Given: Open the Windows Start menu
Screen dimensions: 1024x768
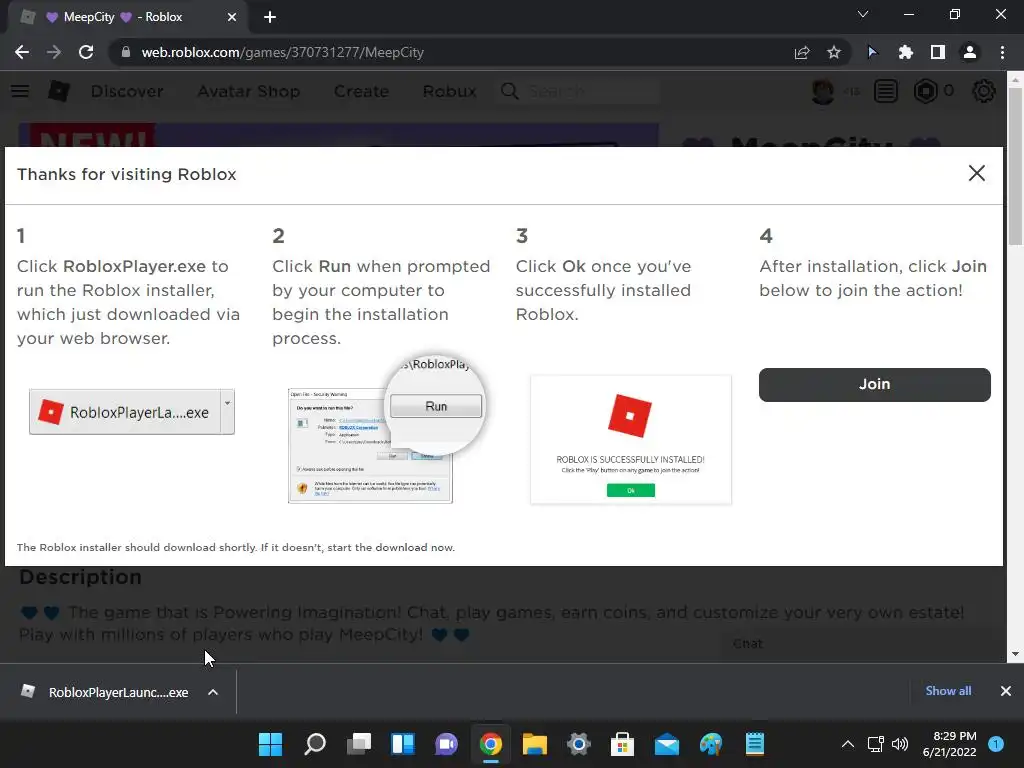Looking at the screenshot, I should pyautogui.click(x=270, y=744).
